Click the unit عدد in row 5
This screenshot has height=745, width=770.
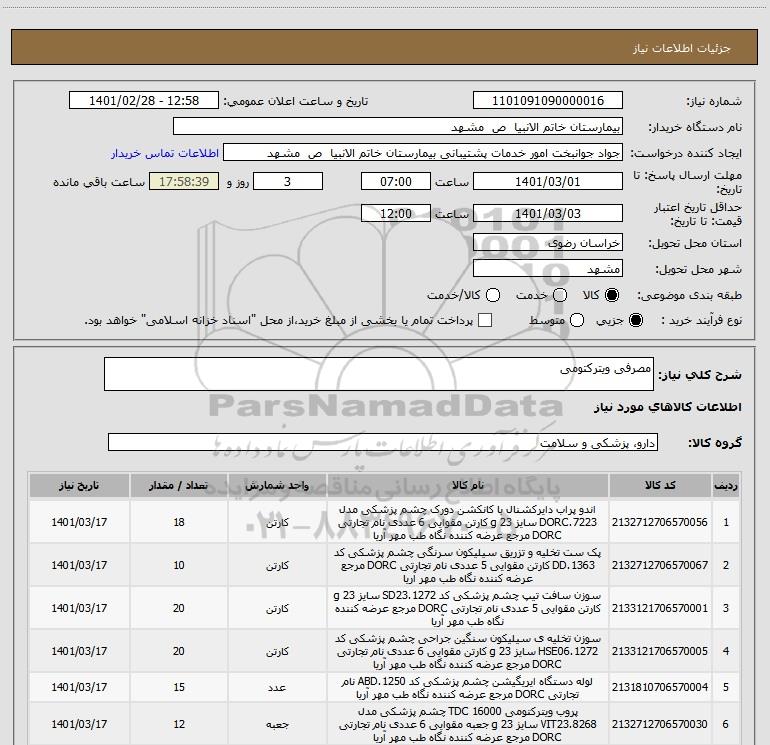[x=277, y=688]
